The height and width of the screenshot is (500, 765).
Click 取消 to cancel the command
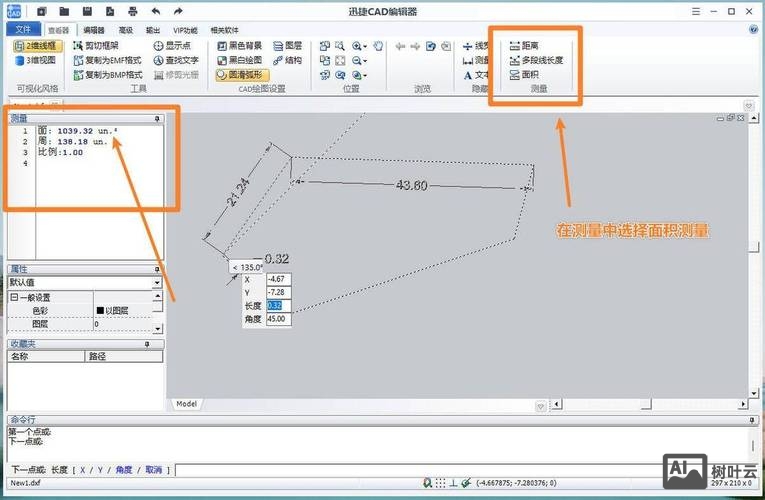tap(153, 470)
